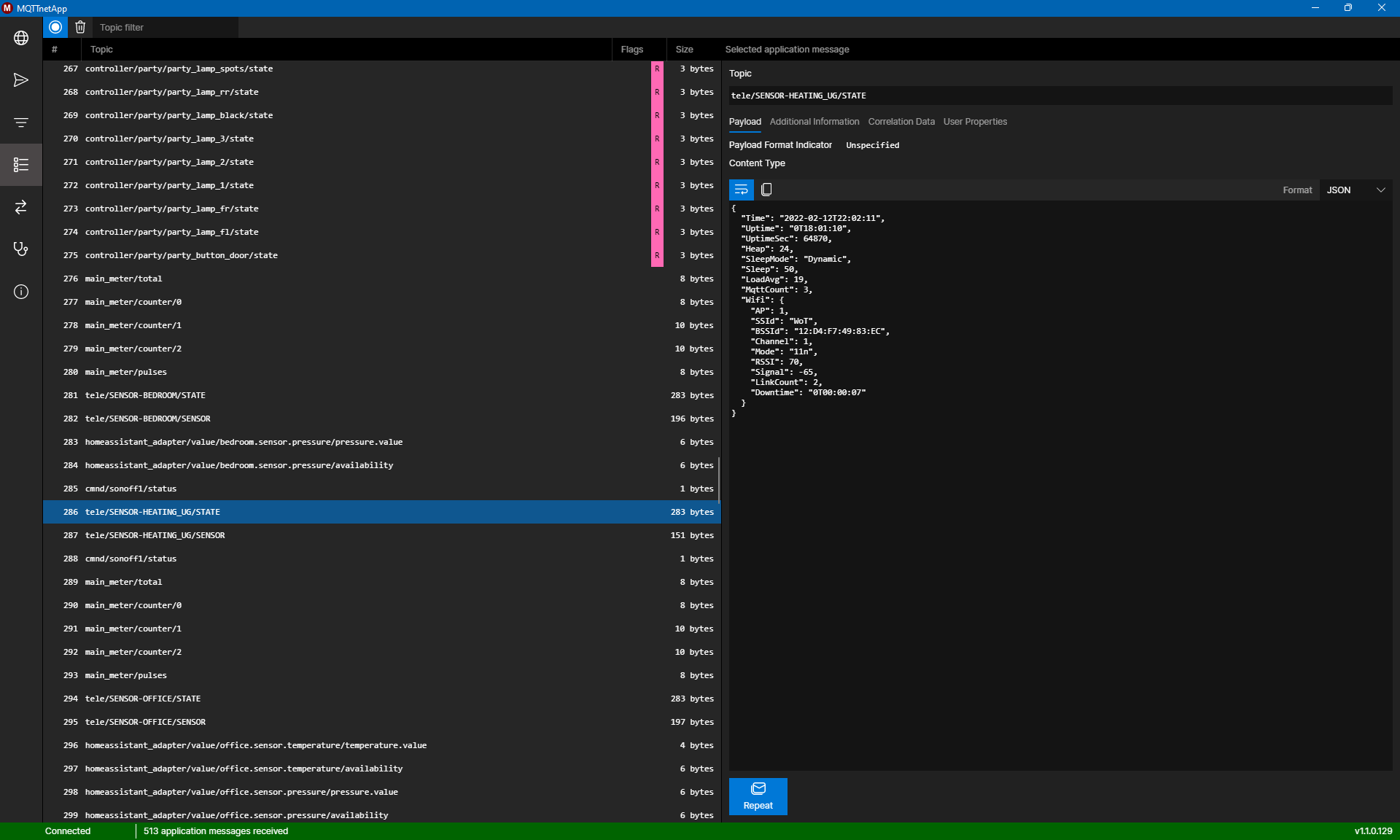Open the stethoscope diagnostics page
The image size is (1400, 840).
[x=21, y=249]
